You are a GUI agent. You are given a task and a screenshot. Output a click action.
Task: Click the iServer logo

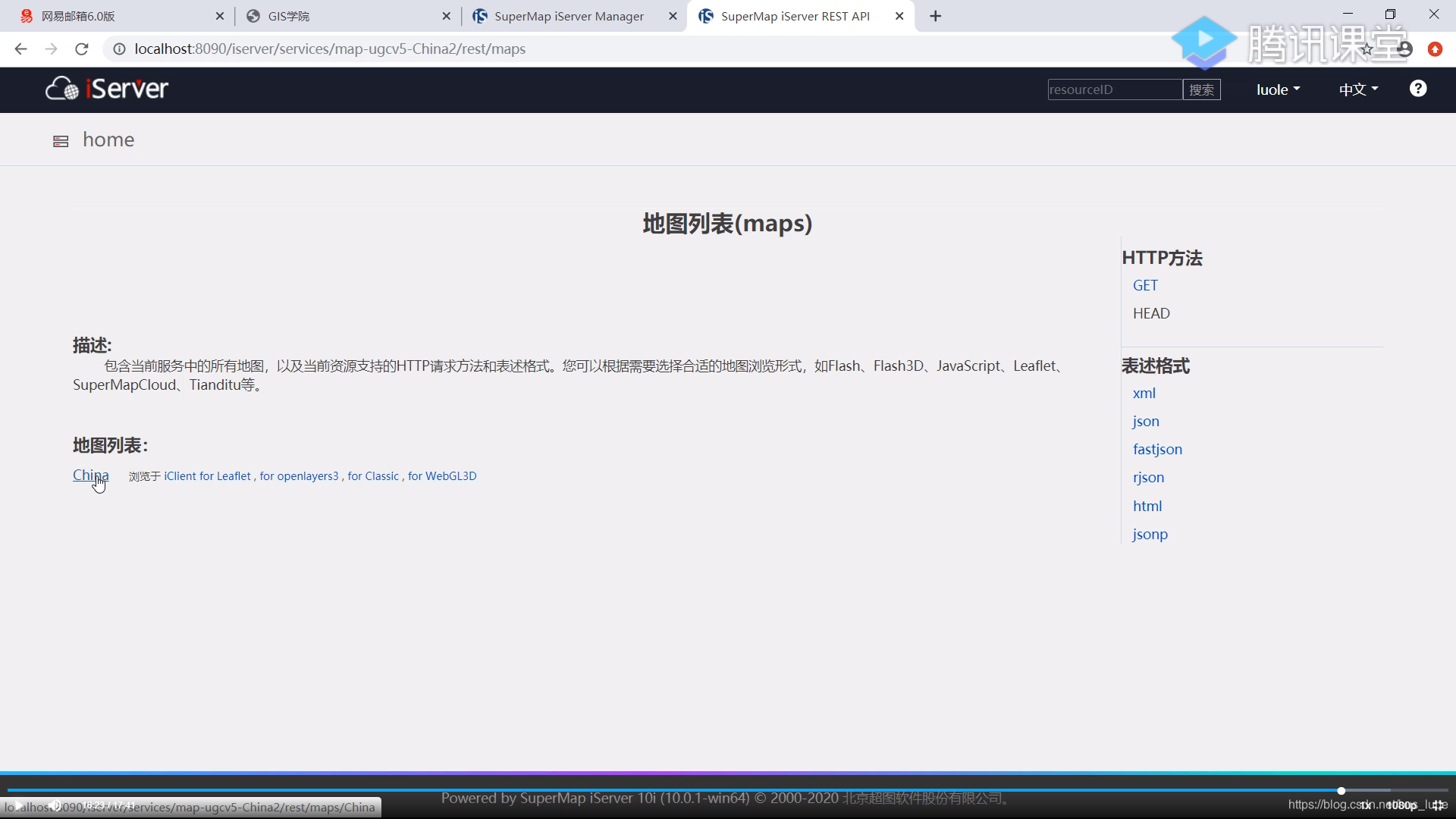(x=107, y=89)
